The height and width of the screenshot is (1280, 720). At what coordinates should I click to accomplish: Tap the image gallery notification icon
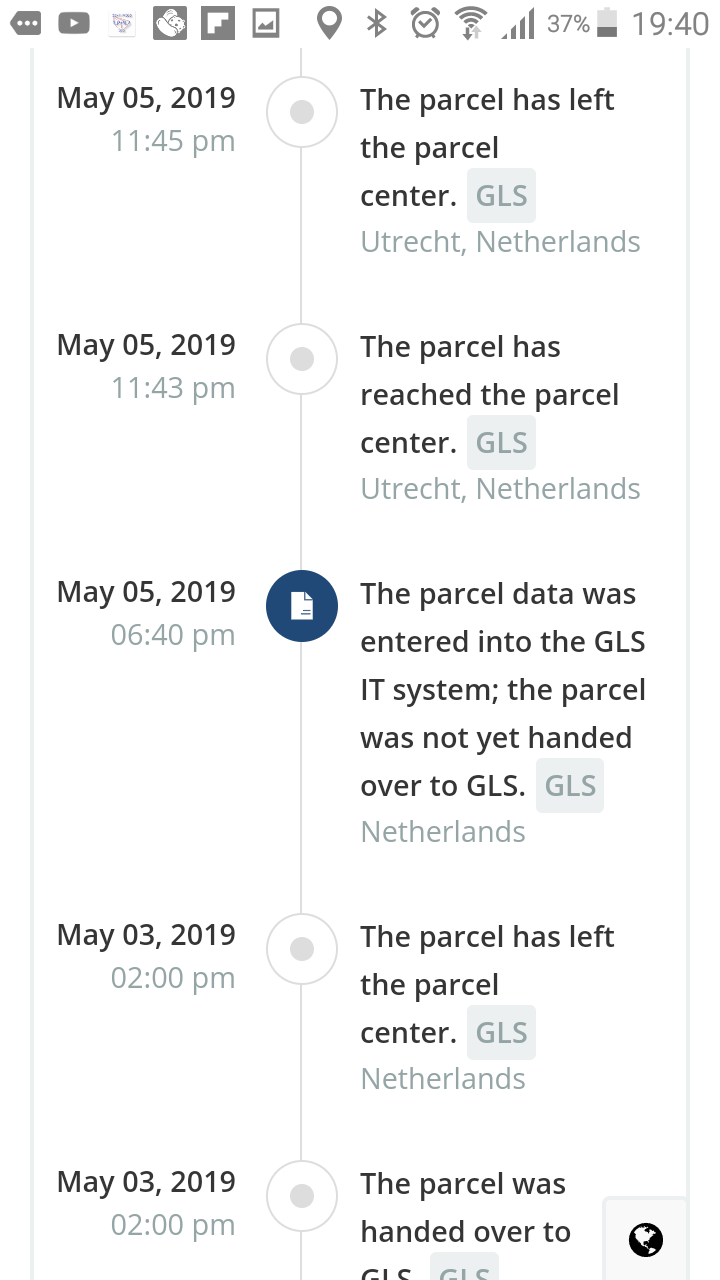point(265,23)
